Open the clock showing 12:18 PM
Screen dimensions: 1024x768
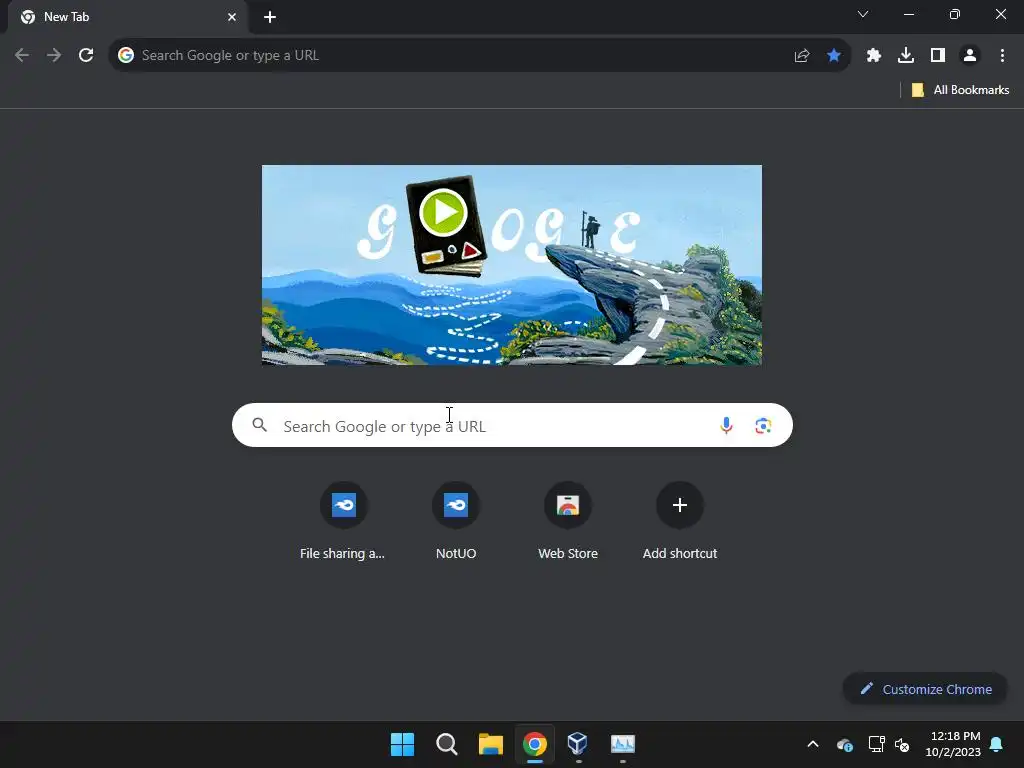click(953, 744)
